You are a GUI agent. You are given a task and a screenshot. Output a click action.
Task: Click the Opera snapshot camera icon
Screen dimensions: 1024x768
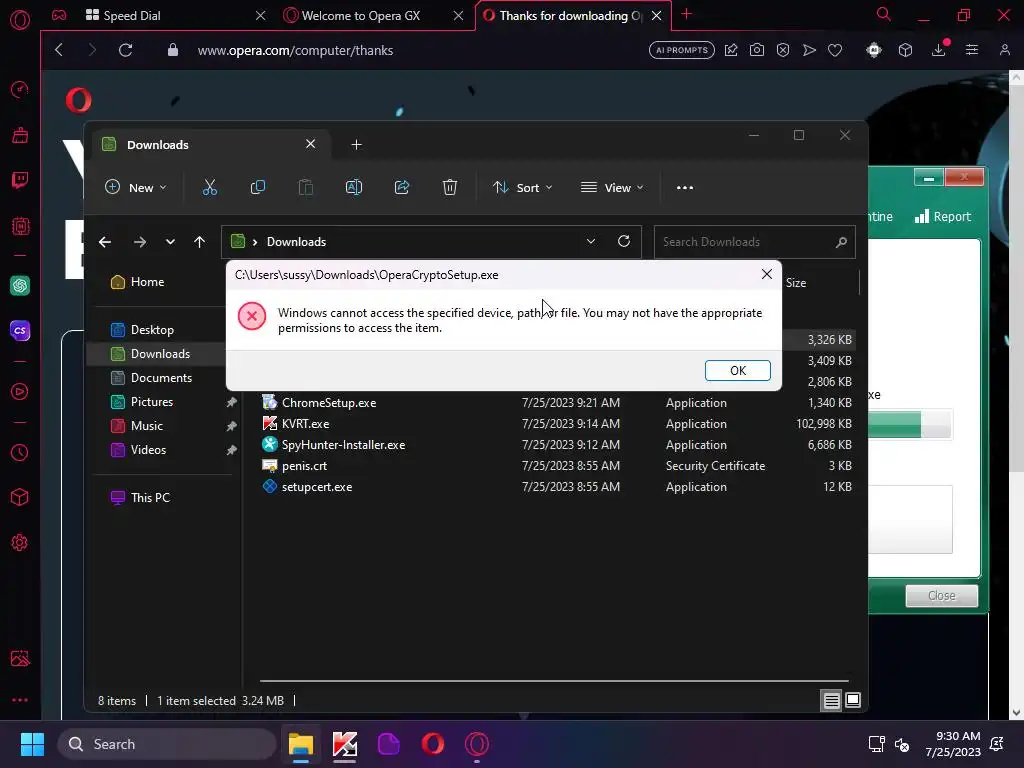click(x=757, y=50)
